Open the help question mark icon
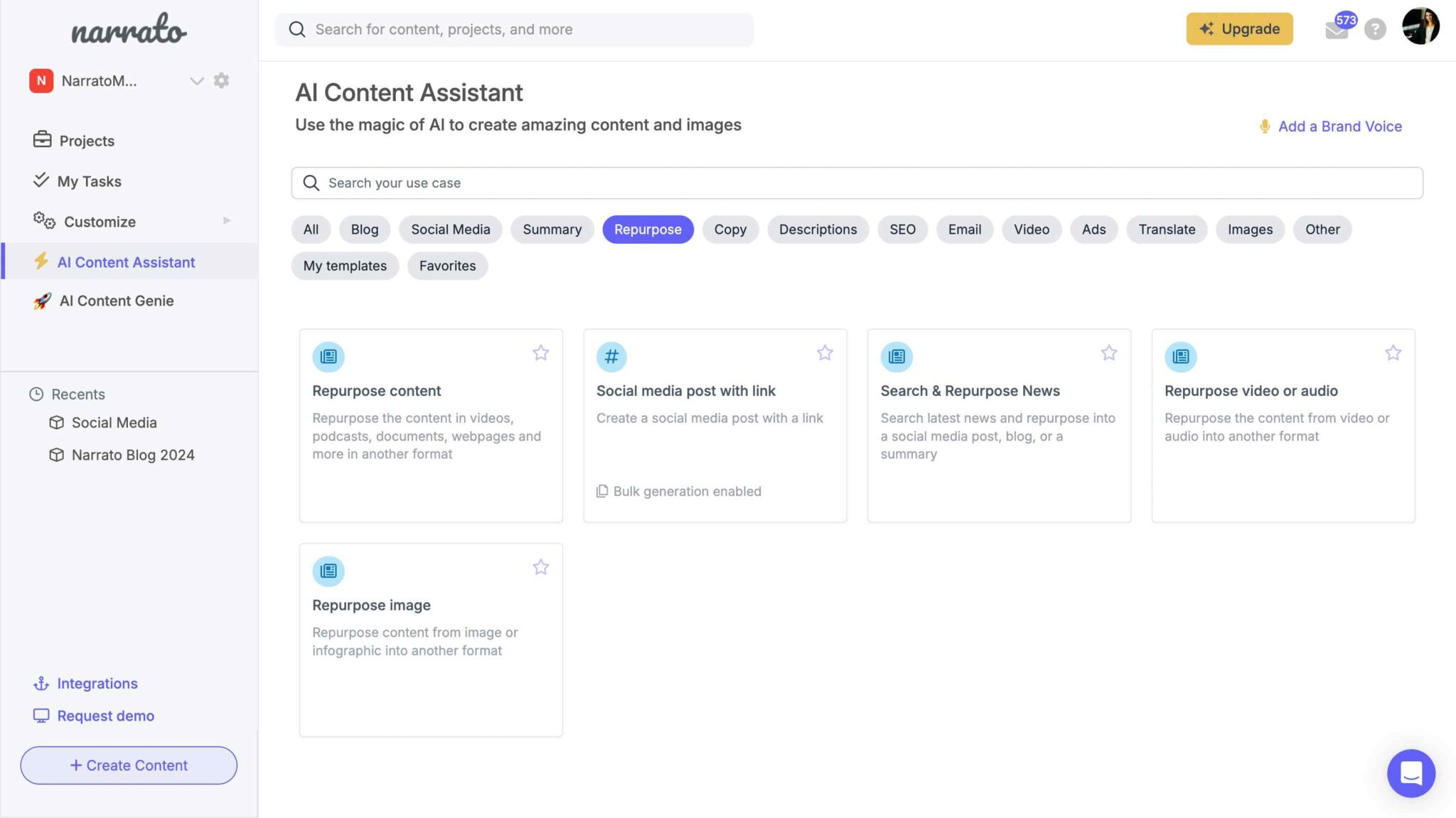 [x=1375, y=29]
